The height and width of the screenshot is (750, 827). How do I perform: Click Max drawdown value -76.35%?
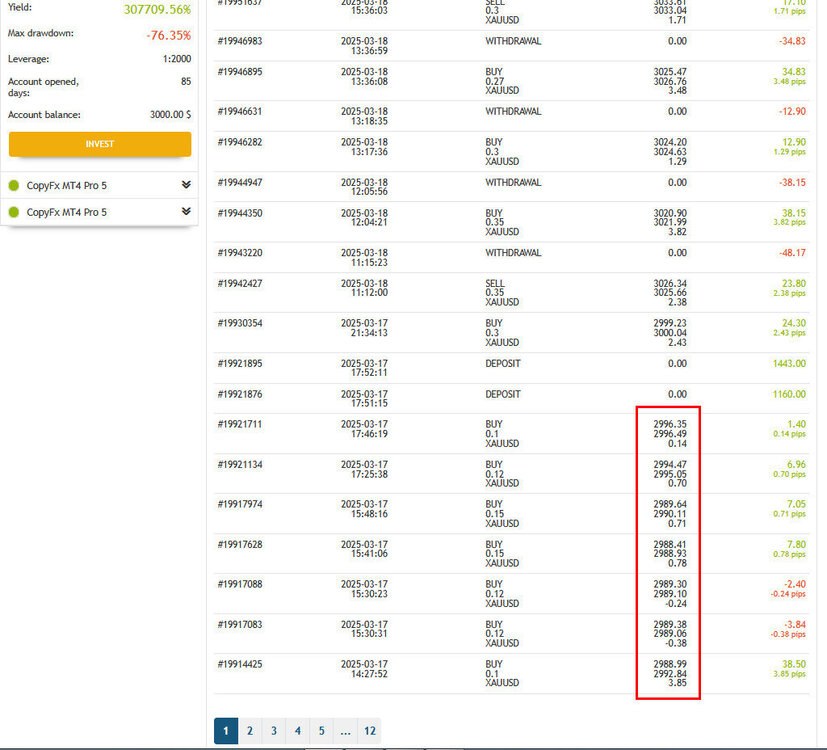(169, 35)
